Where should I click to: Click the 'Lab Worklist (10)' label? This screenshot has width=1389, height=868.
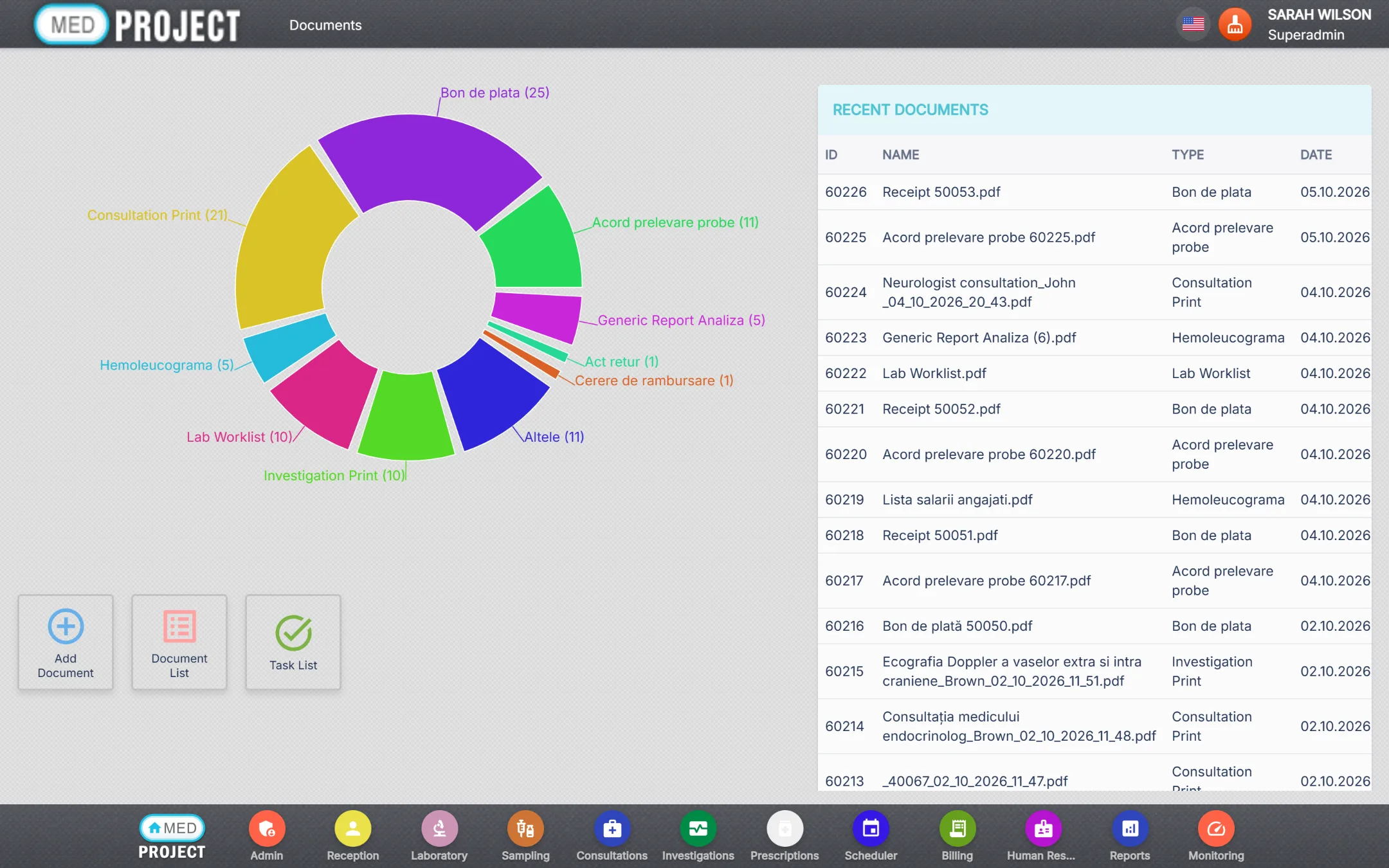[x=239, y=437]
